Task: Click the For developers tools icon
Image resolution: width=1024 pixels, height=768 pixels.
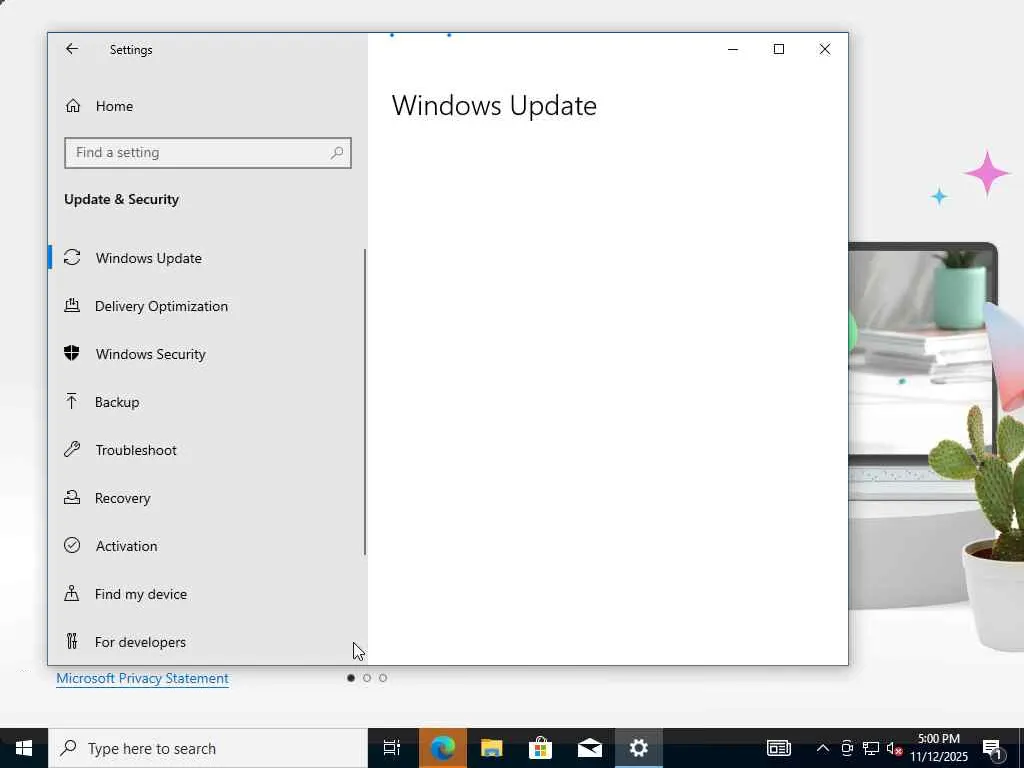Action: pos(72,641)
